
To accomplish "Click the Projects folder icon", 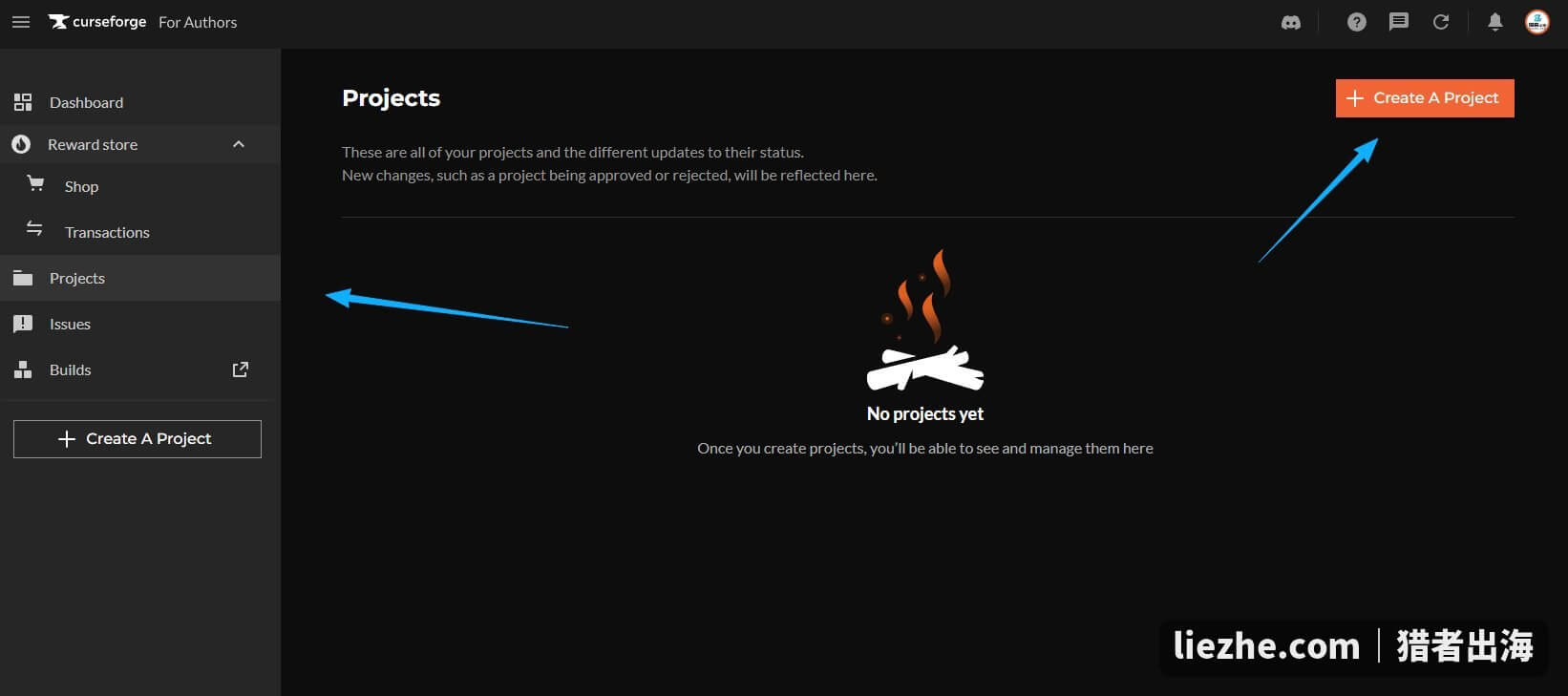I will pyautogui.click(x=23, y=278).
